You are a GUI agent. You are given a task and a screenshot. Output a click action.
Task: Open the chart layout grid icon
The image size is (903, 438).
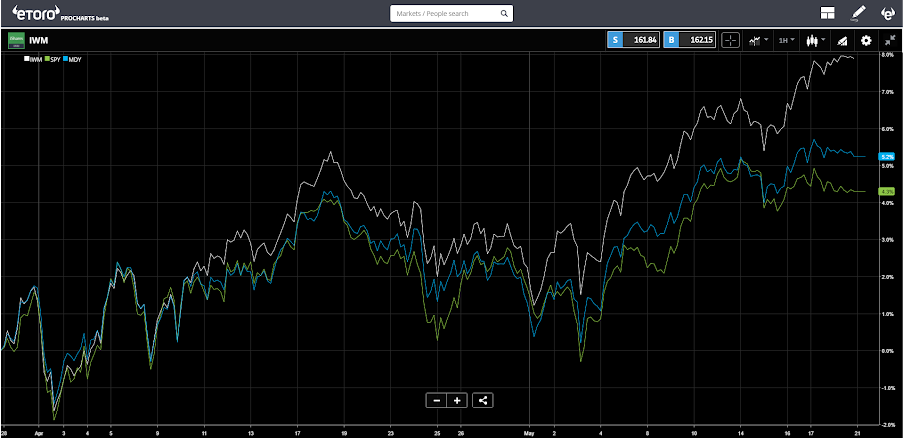(828, 13)
